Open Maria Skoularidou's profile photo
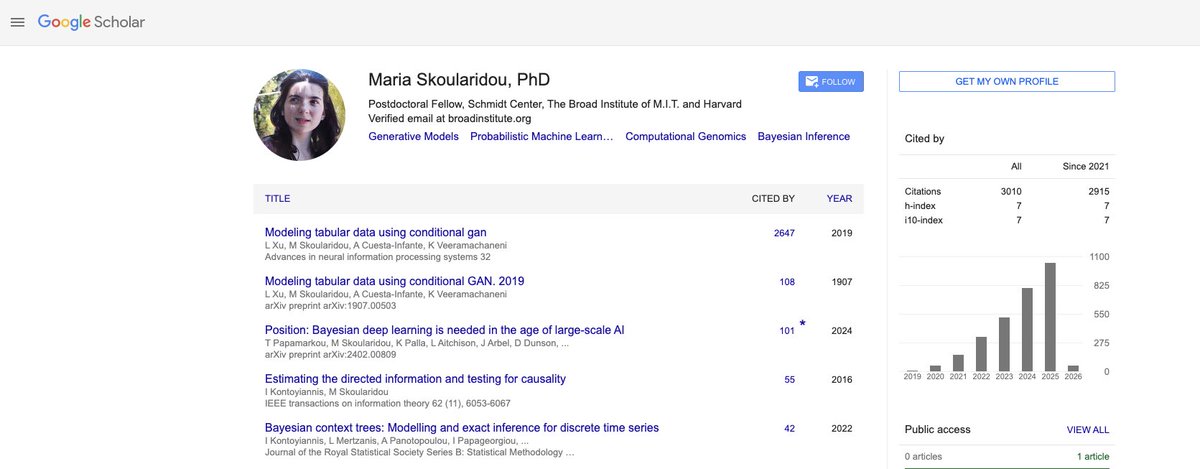 (301, 114)
